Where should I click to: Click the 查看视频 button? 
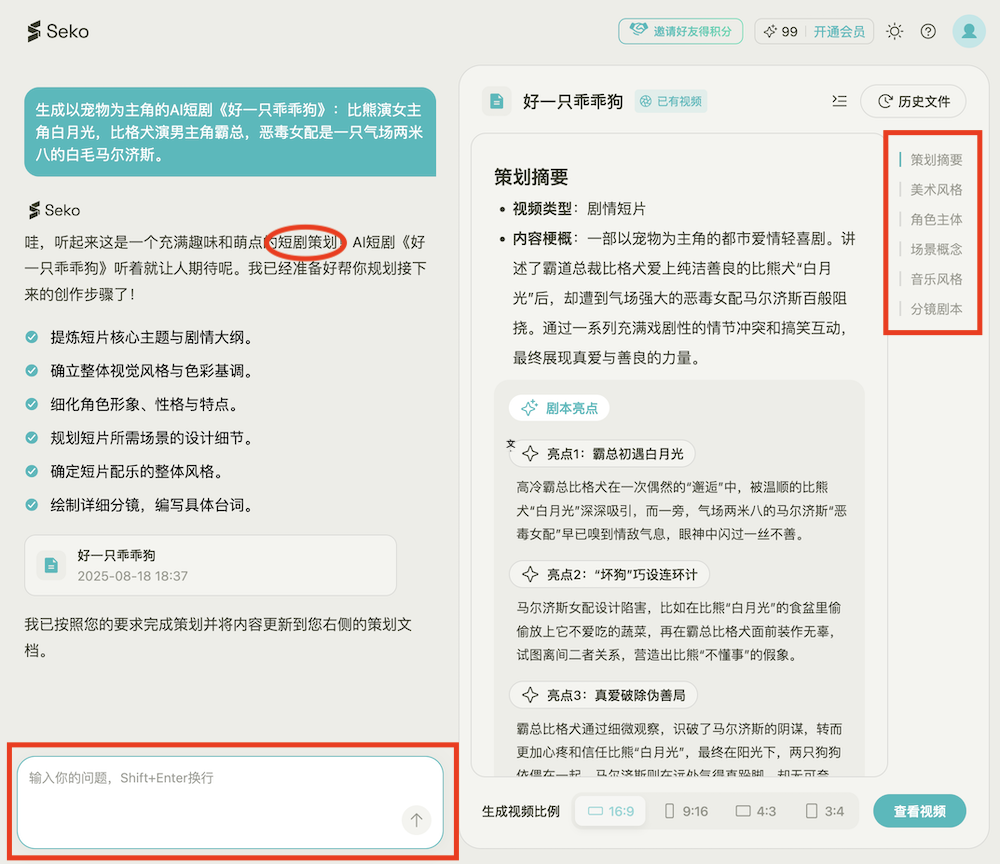919,811
